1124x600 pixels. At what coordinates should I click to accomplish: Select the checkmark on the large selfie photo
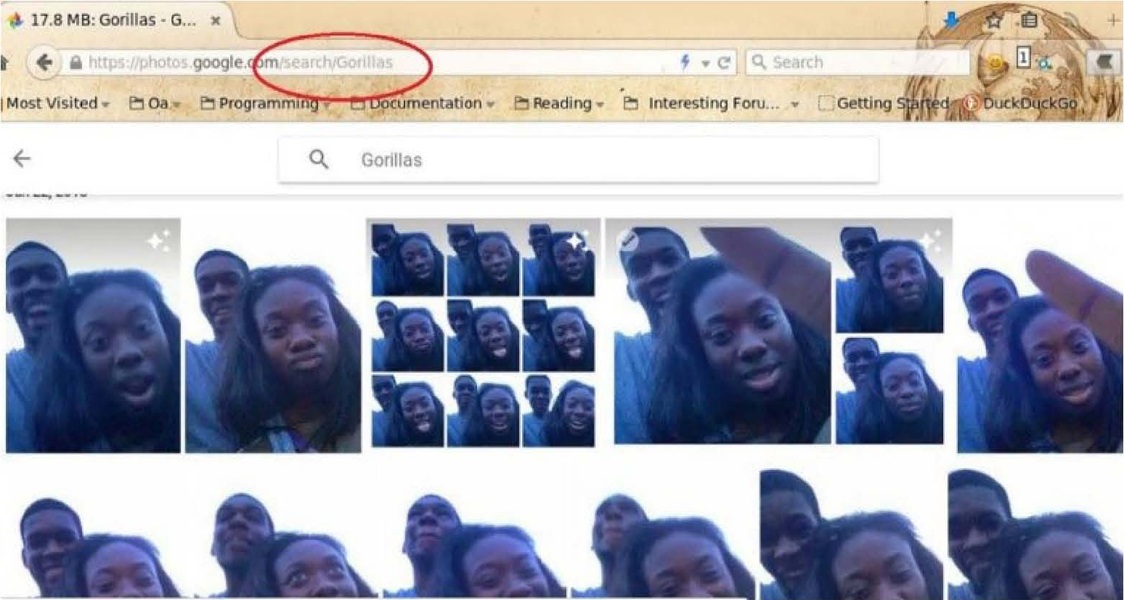tap(630, 237)
